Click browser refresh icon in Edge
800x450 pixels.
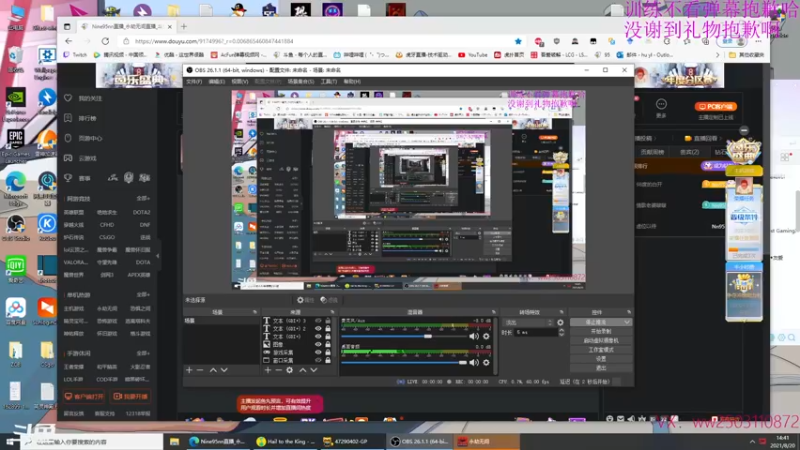click(x=105, y=41)
